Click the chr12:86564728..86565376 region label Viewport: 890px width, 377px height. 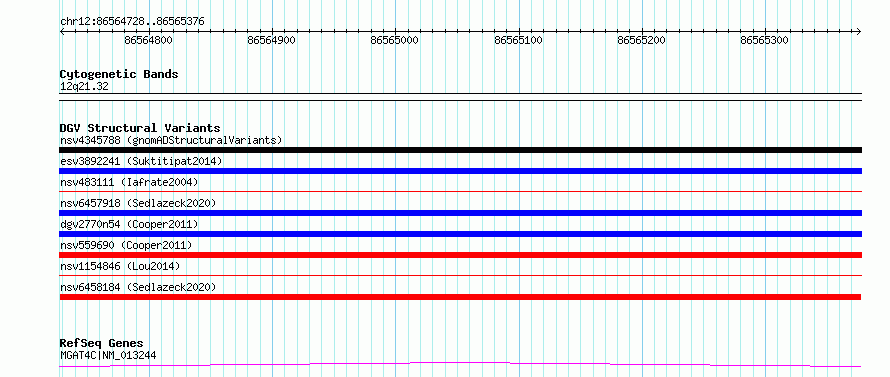pyautogui.click(x=132, y=22)
